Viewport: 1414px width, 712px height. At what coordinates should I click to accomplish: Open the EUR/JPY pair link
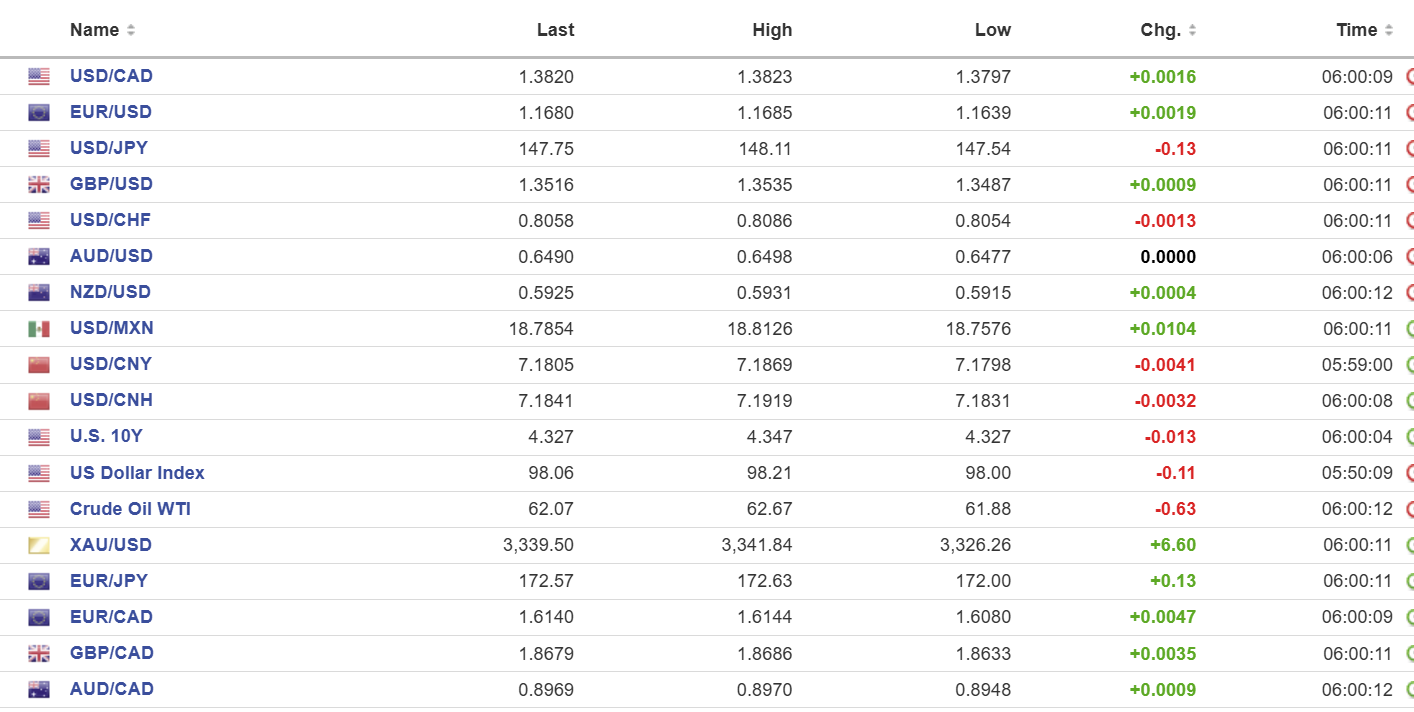click(109, 581)
